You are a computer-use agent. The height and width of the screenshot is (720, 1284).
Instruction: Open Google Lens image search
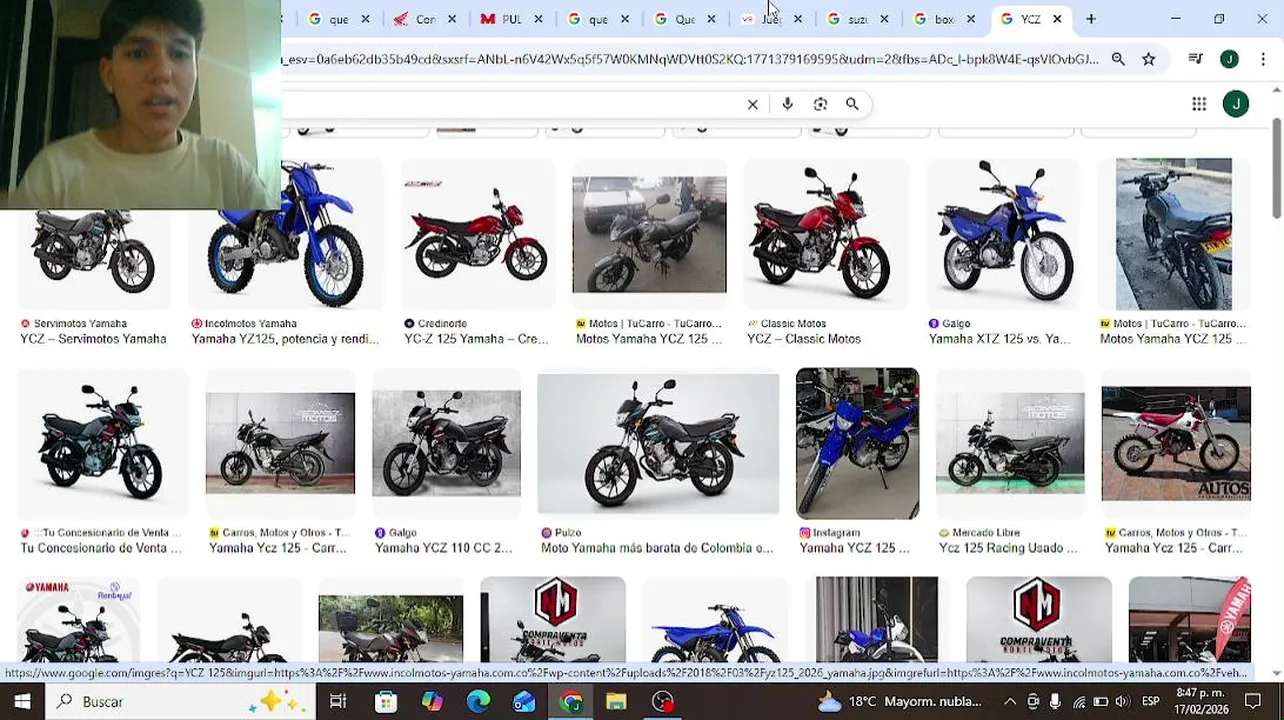click(820, 104)
